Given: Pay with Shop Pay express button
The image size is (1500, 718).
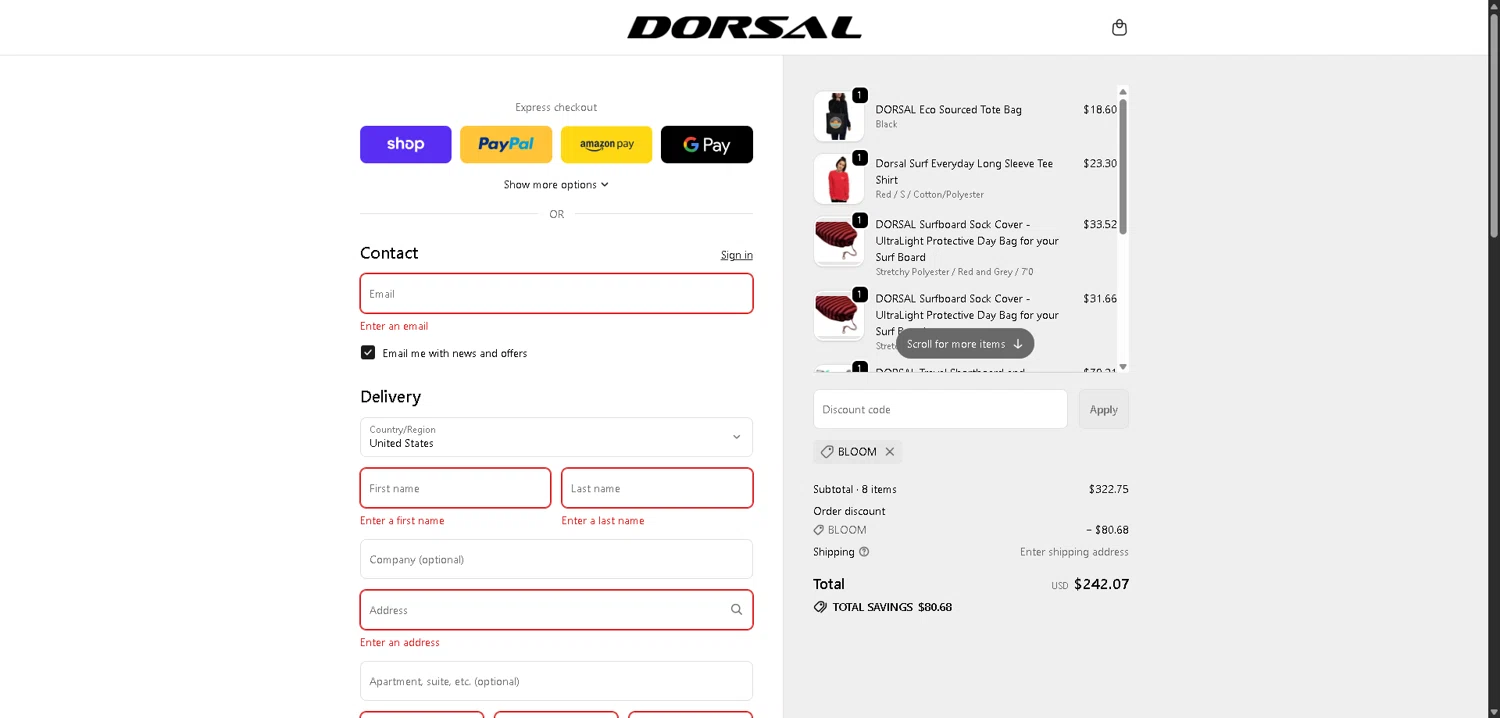Looking at the screenshot, I should click(x=405, y=144).
